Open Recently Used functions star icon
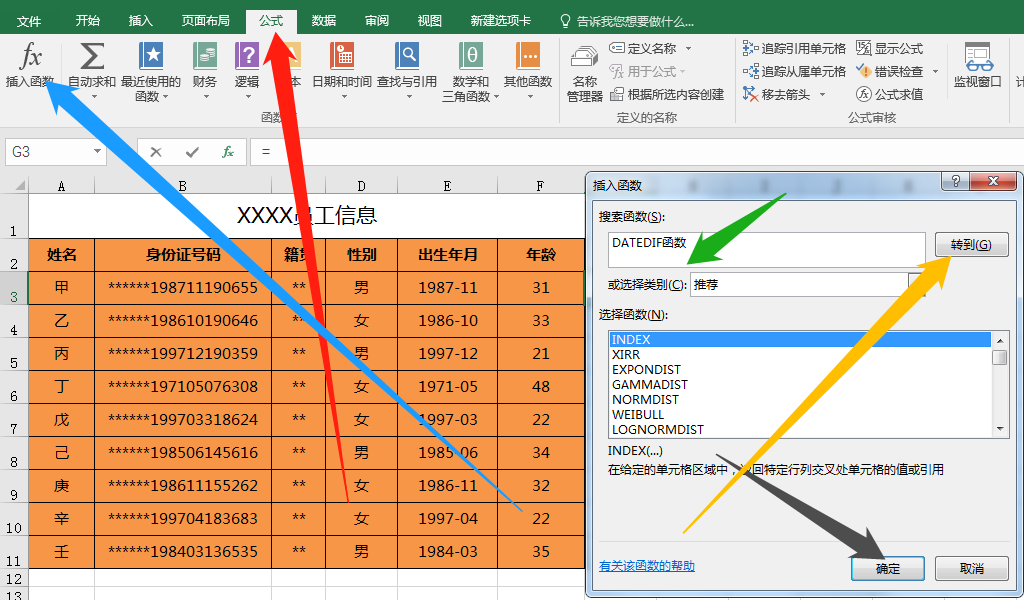Screen dimensions: 1024x600 click(151, 56)
